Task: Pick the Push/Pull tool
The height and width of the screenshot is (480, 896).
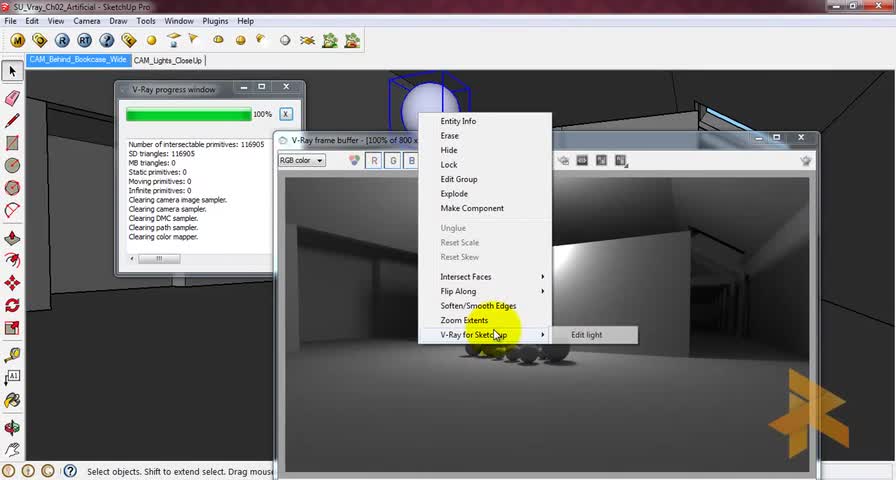Action: [13, 238]
